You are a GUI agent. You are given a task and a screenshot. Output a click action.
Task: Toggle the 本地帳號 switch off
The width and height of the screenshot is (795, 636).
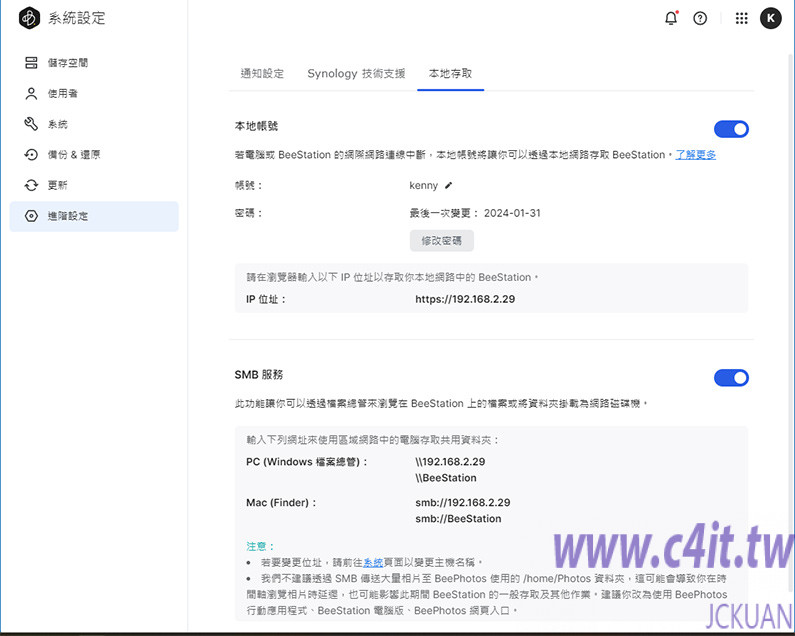(x=731, y=129)
